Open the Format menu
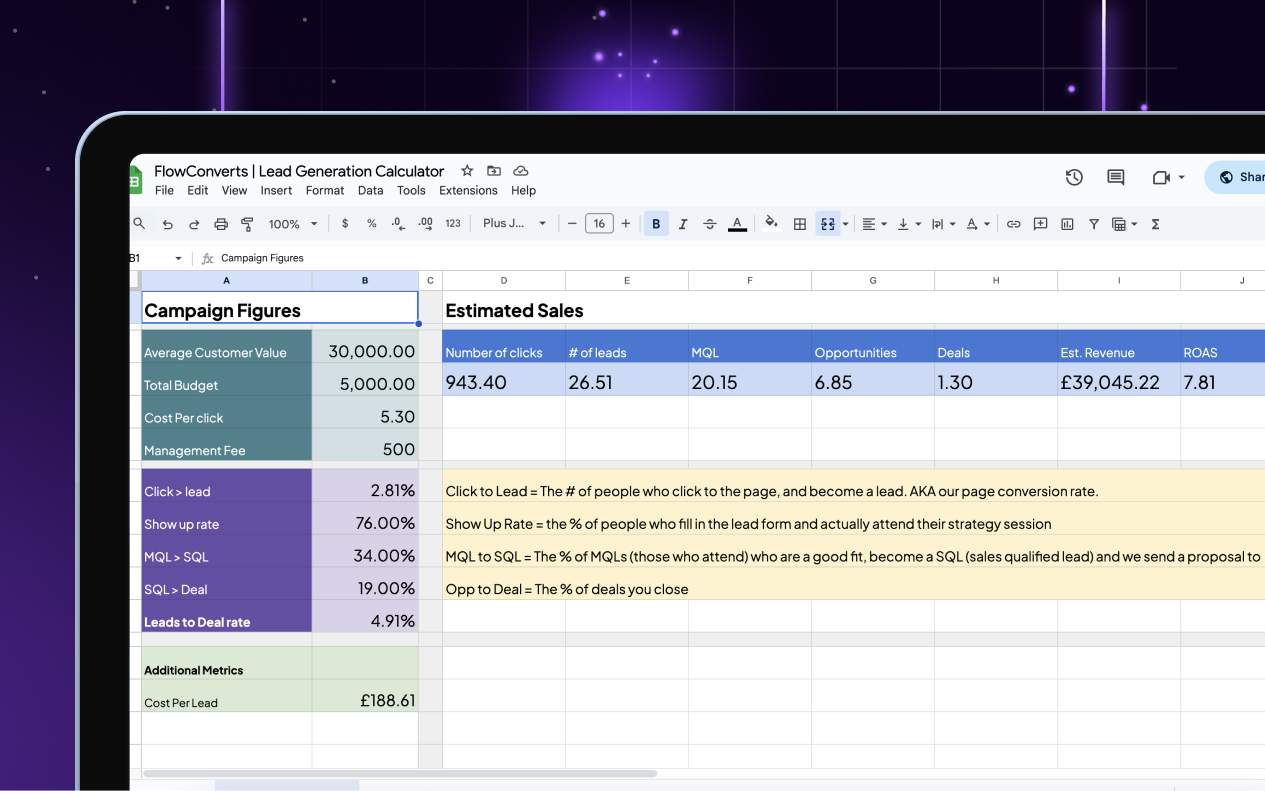1265x791 pixels. 324,190
